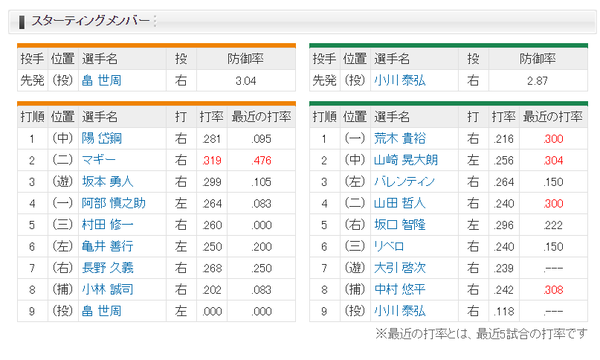600x360 pixels.
Task: Click 坂口 智隆's .222 recent average
Action: pyautogui.click(x=553, y=225)
